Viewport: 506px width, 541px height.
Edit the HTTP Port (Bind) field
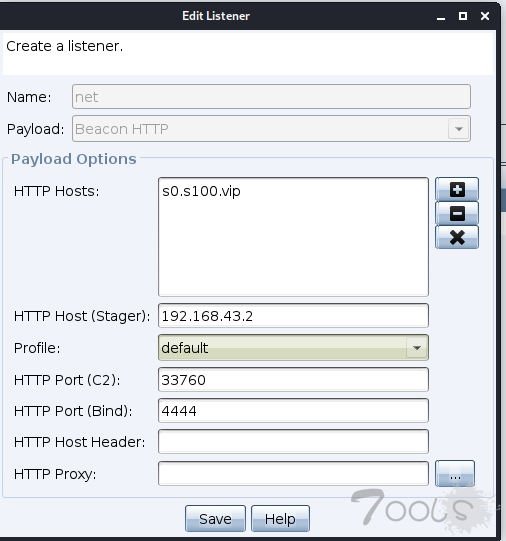click(x=293, y=411)
